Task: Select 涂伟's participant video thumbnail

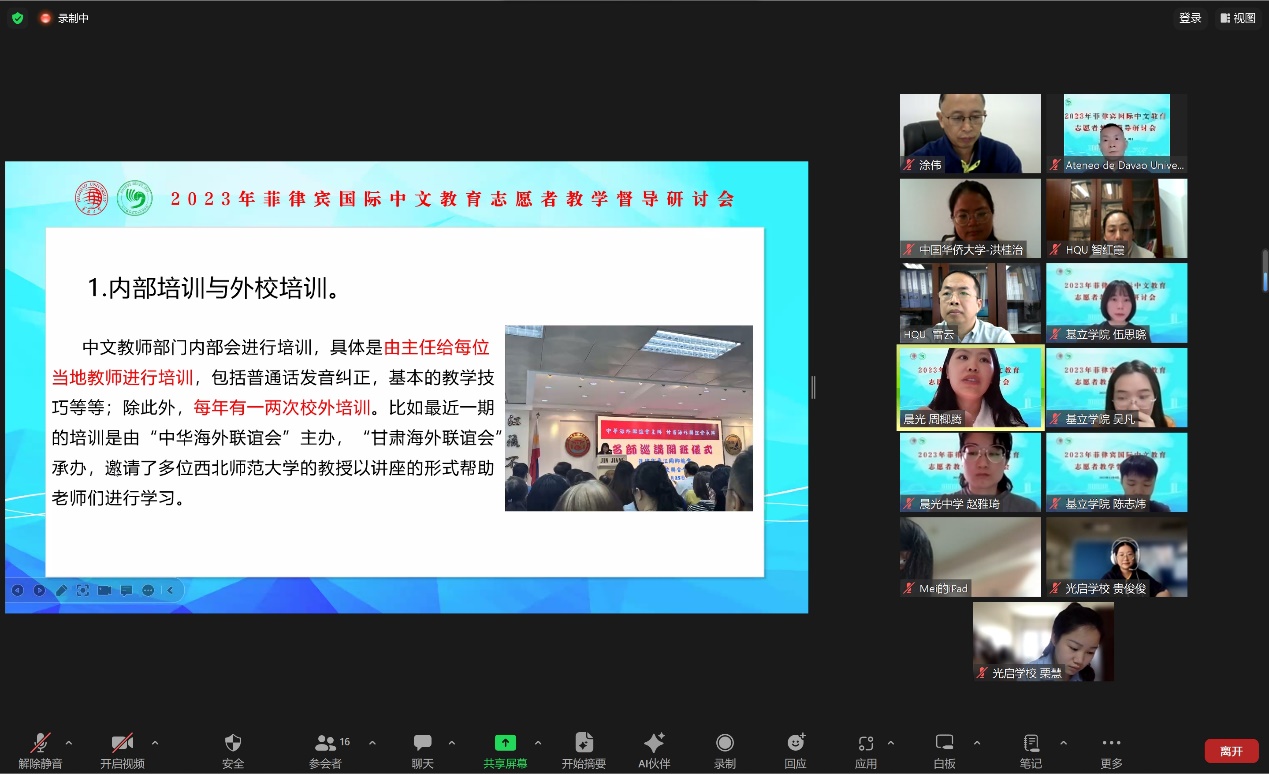Action: [x=970, y=133]
